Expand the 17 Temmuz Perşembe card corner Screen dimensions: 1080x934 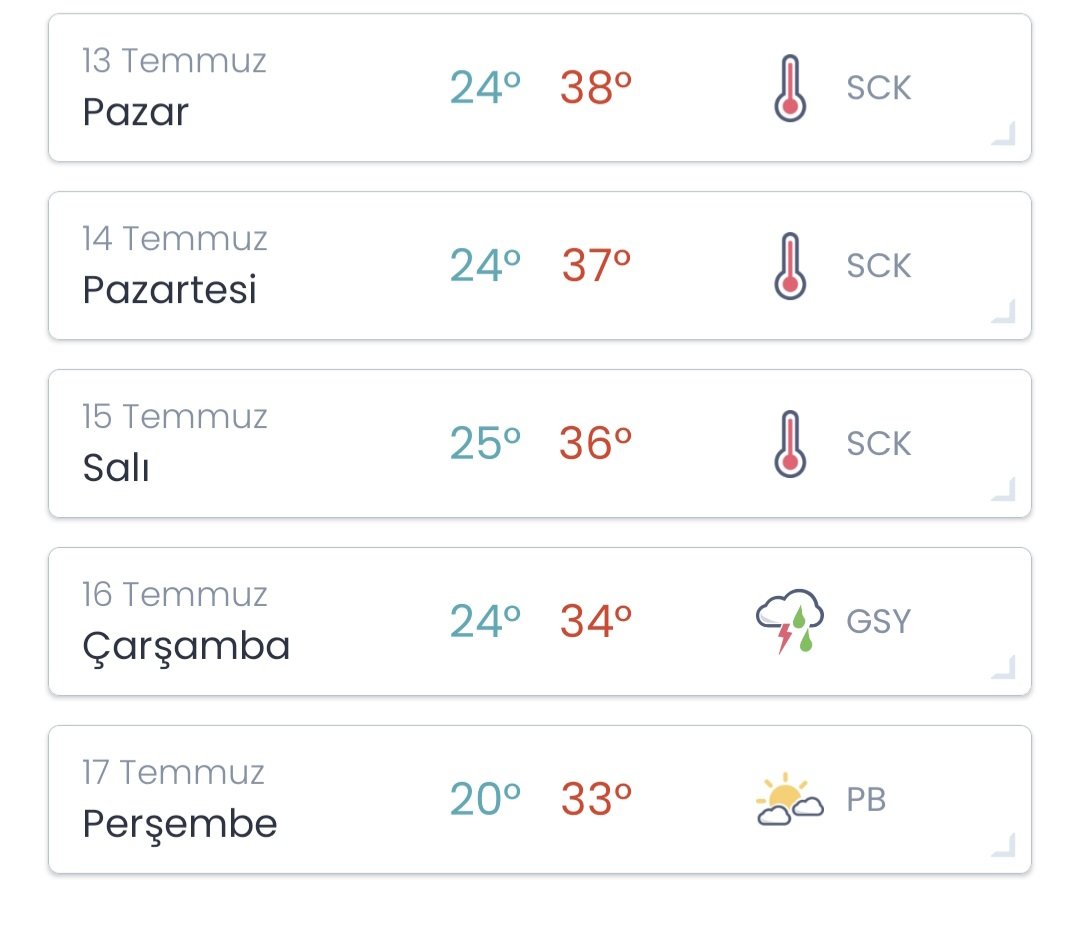pos(1004,844)
